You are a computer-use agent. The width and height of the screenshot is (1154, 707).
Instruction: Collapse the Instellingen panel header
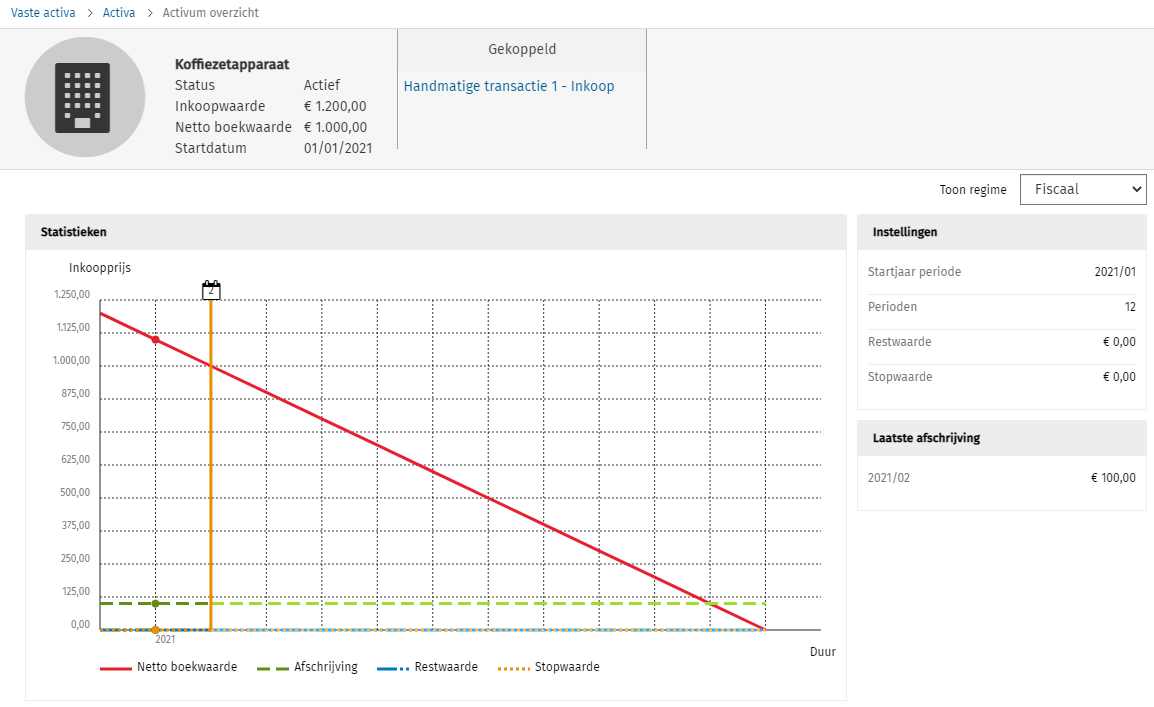coord(1001,232)
